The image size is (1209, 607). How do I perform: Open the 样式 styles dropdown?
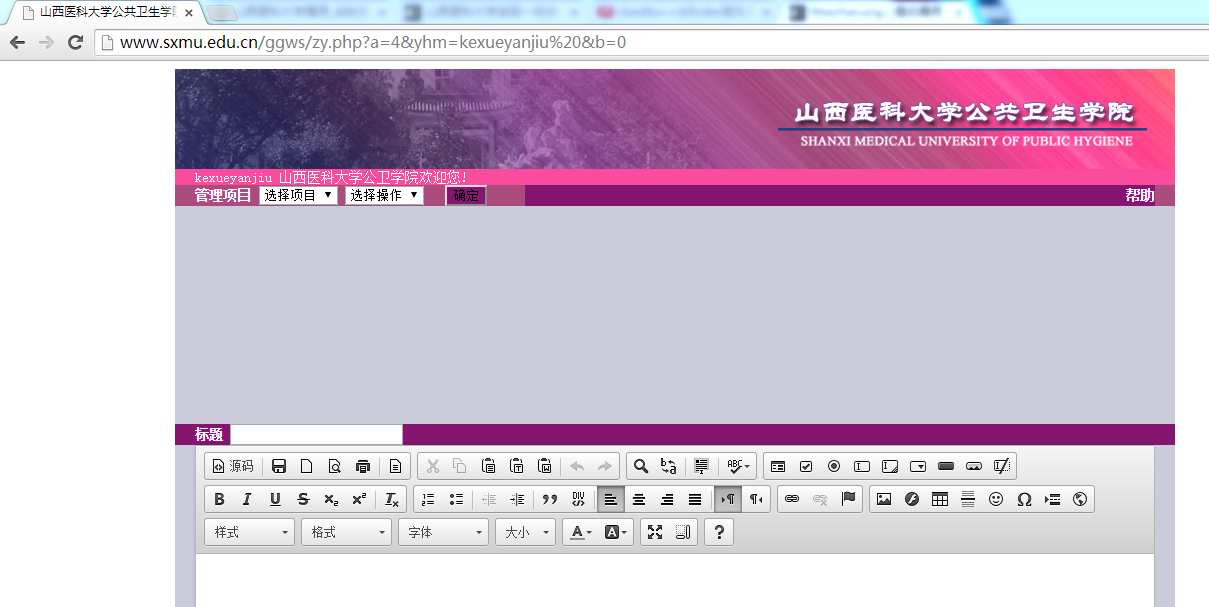[250, 532]
